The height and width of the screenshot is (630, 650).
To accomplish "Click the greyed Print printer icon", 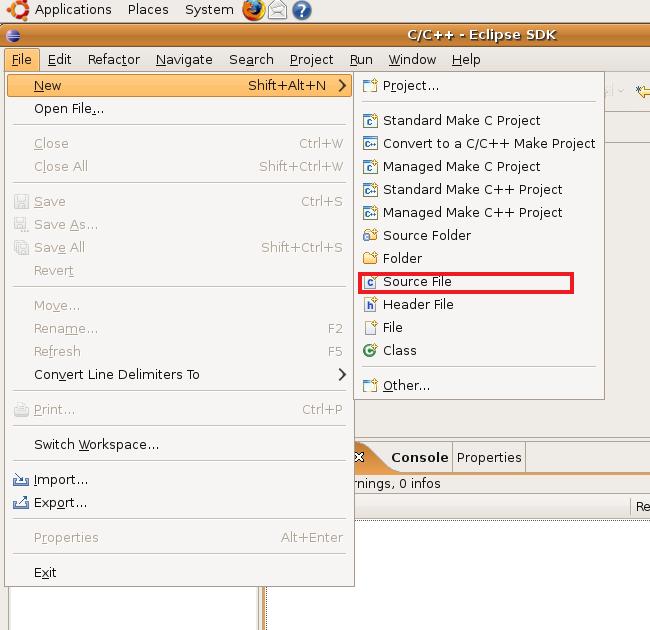I will (x=21, y=410).
